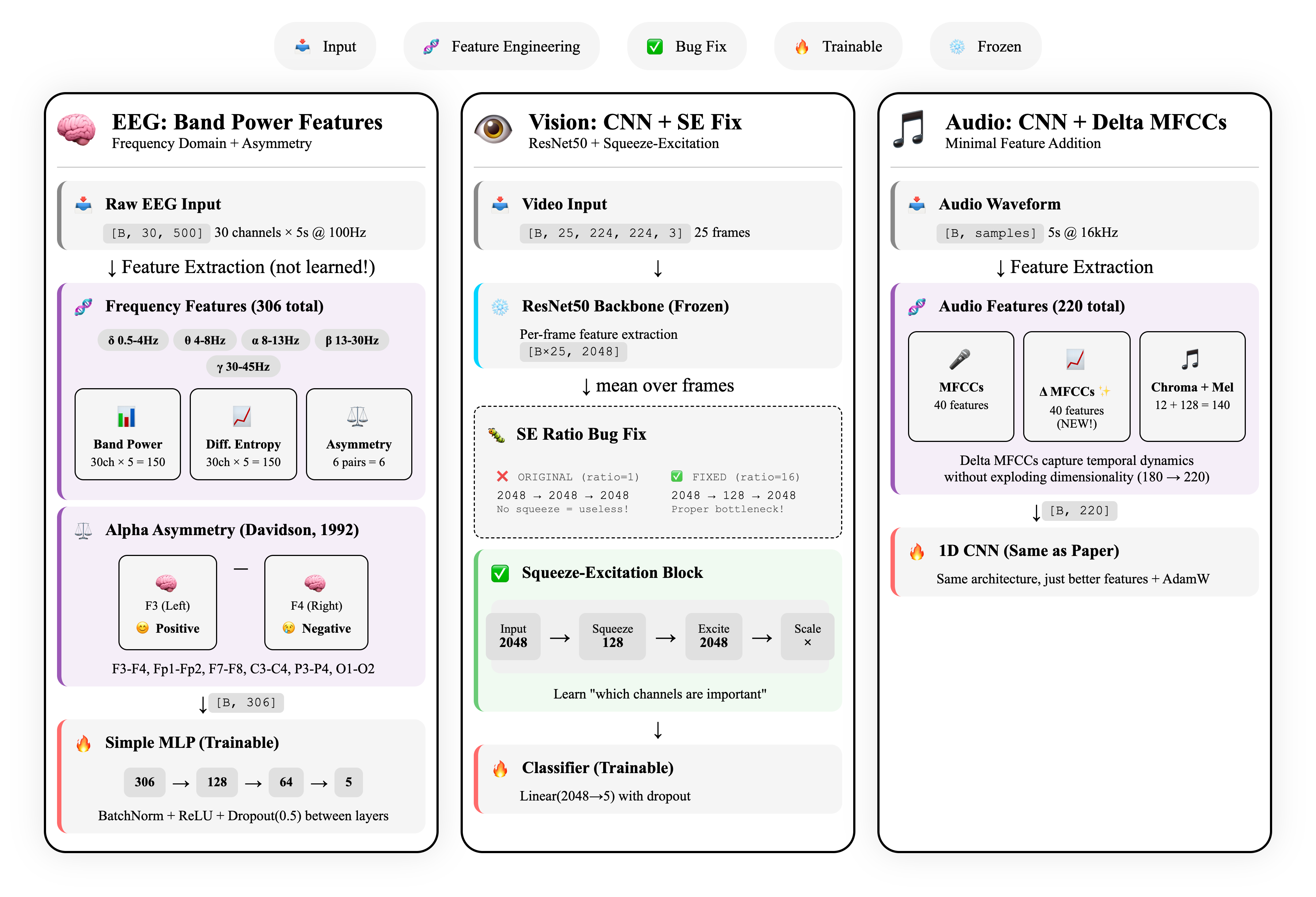Screen dimensions: 1316x897
Task: Click the scales icon in Asymmetry card
Action: pos(358,416)
